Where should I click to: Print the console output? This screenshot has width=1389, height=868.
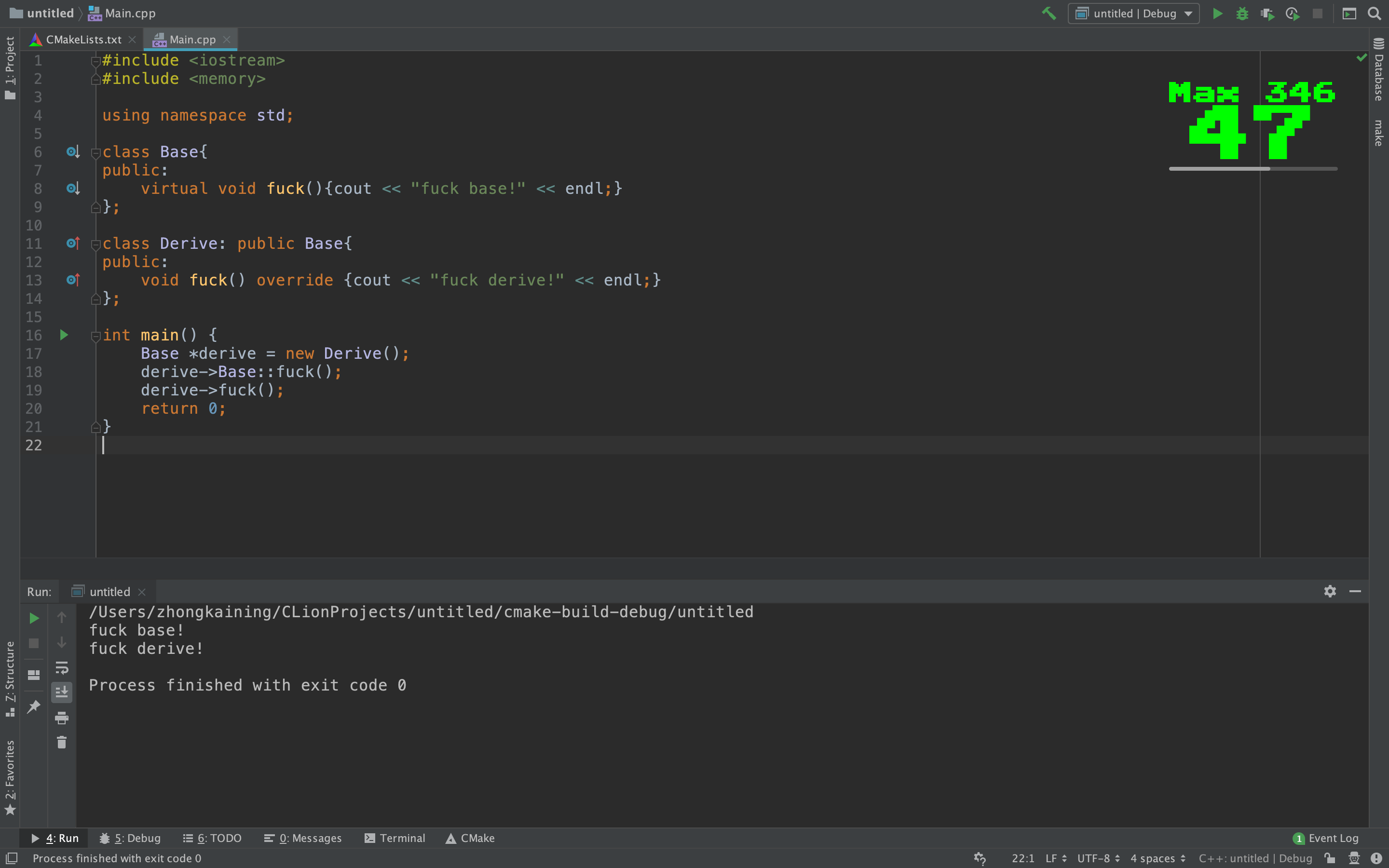coord(62,718)
